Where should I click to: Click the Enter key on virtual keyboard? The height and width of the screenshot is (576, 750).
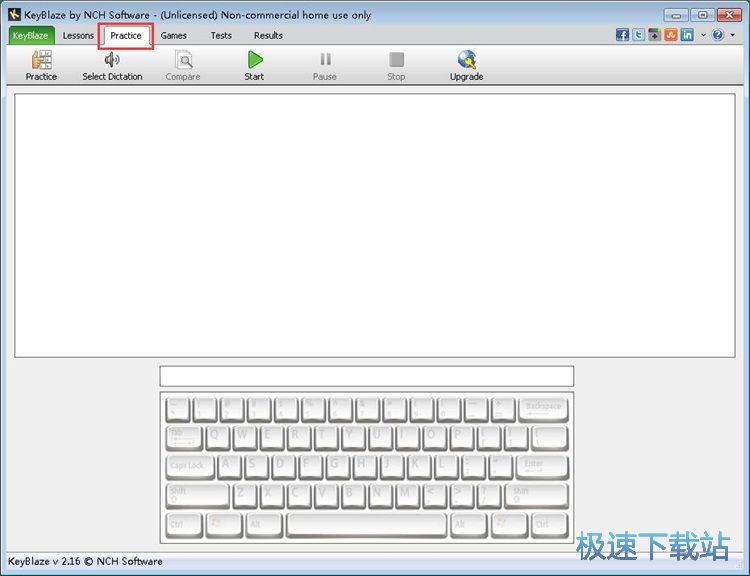coord(542,466)
